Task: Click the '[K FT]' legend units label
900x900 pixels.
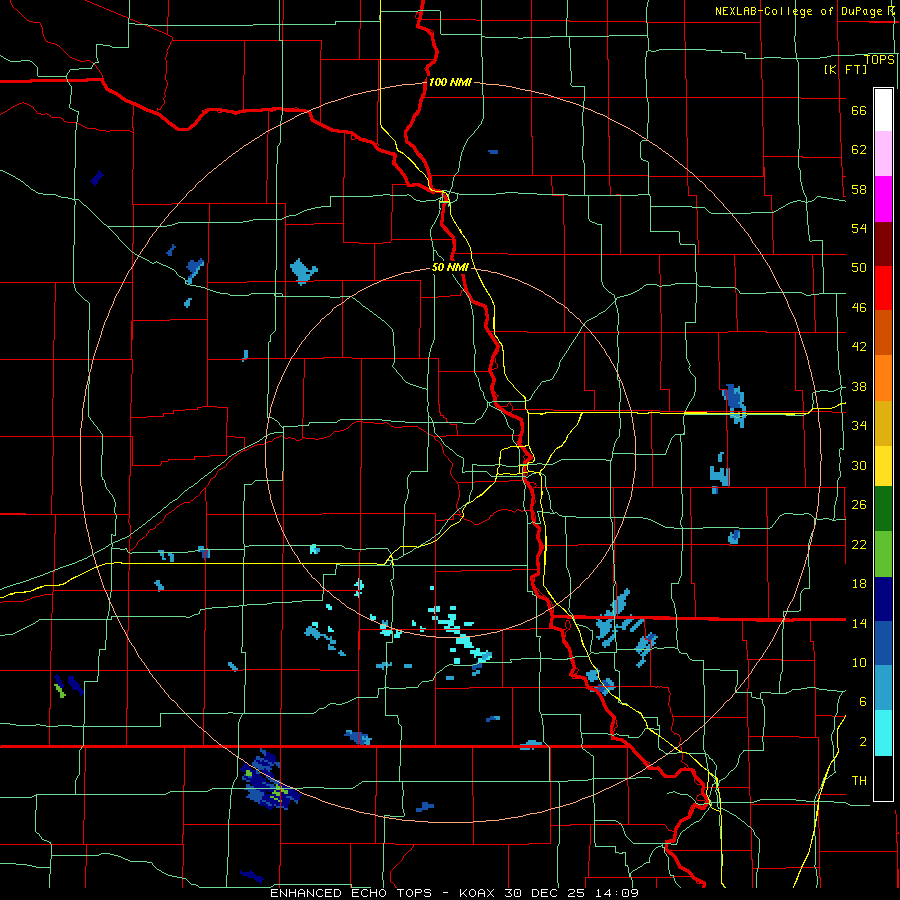Action: point(846,69)
